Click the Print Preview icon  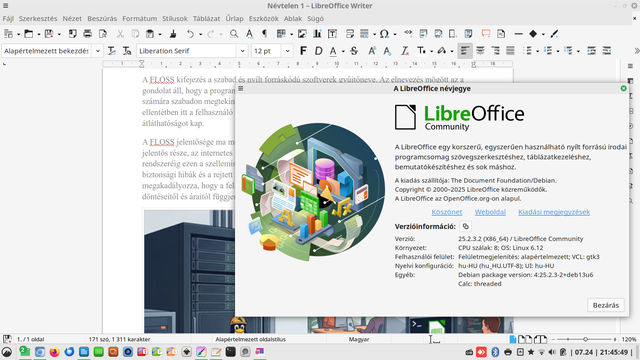[x=103, y=34]
